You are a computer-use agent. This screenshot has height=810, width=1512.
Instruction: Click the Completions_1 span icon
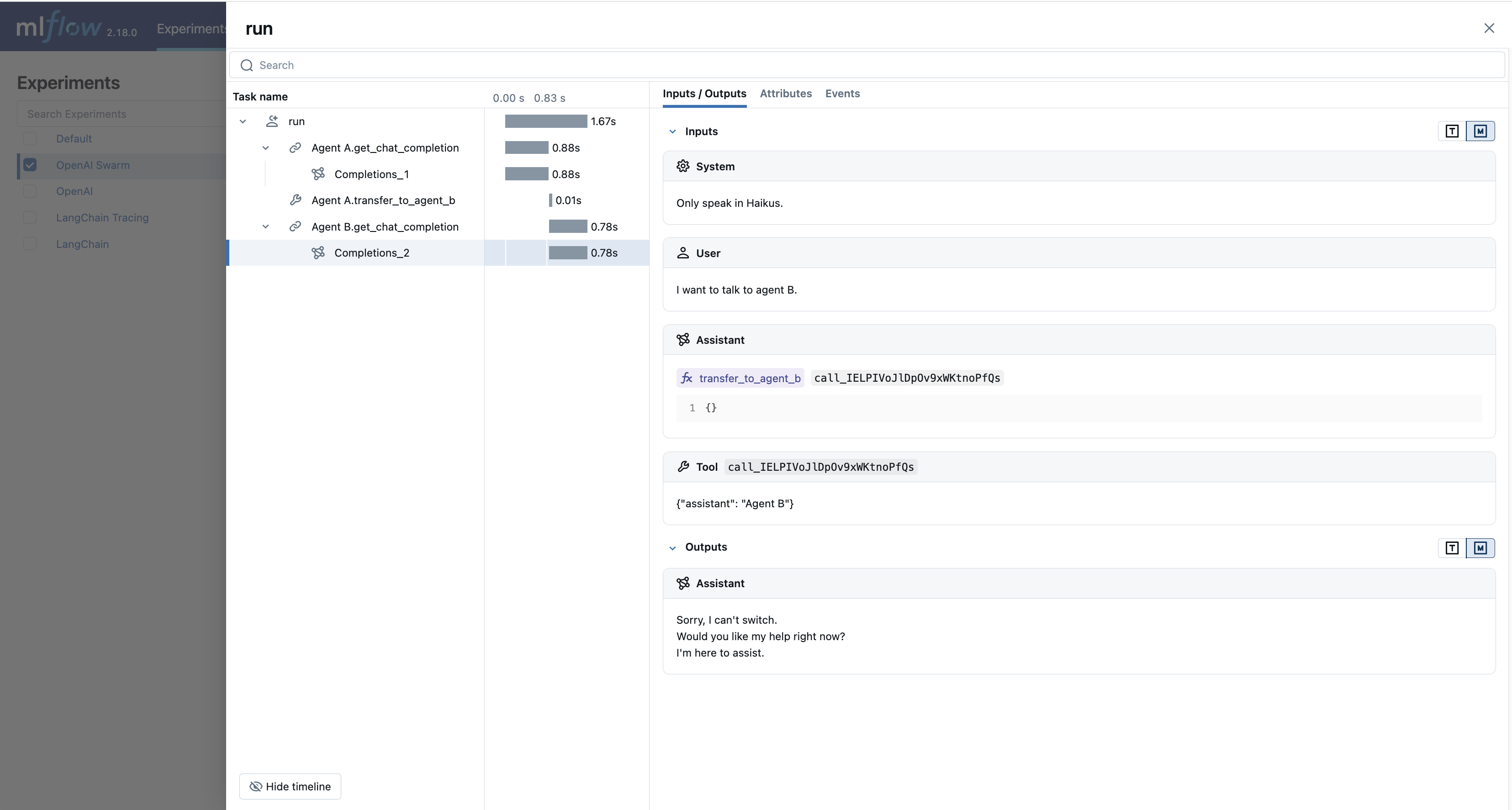click(318, 174)
